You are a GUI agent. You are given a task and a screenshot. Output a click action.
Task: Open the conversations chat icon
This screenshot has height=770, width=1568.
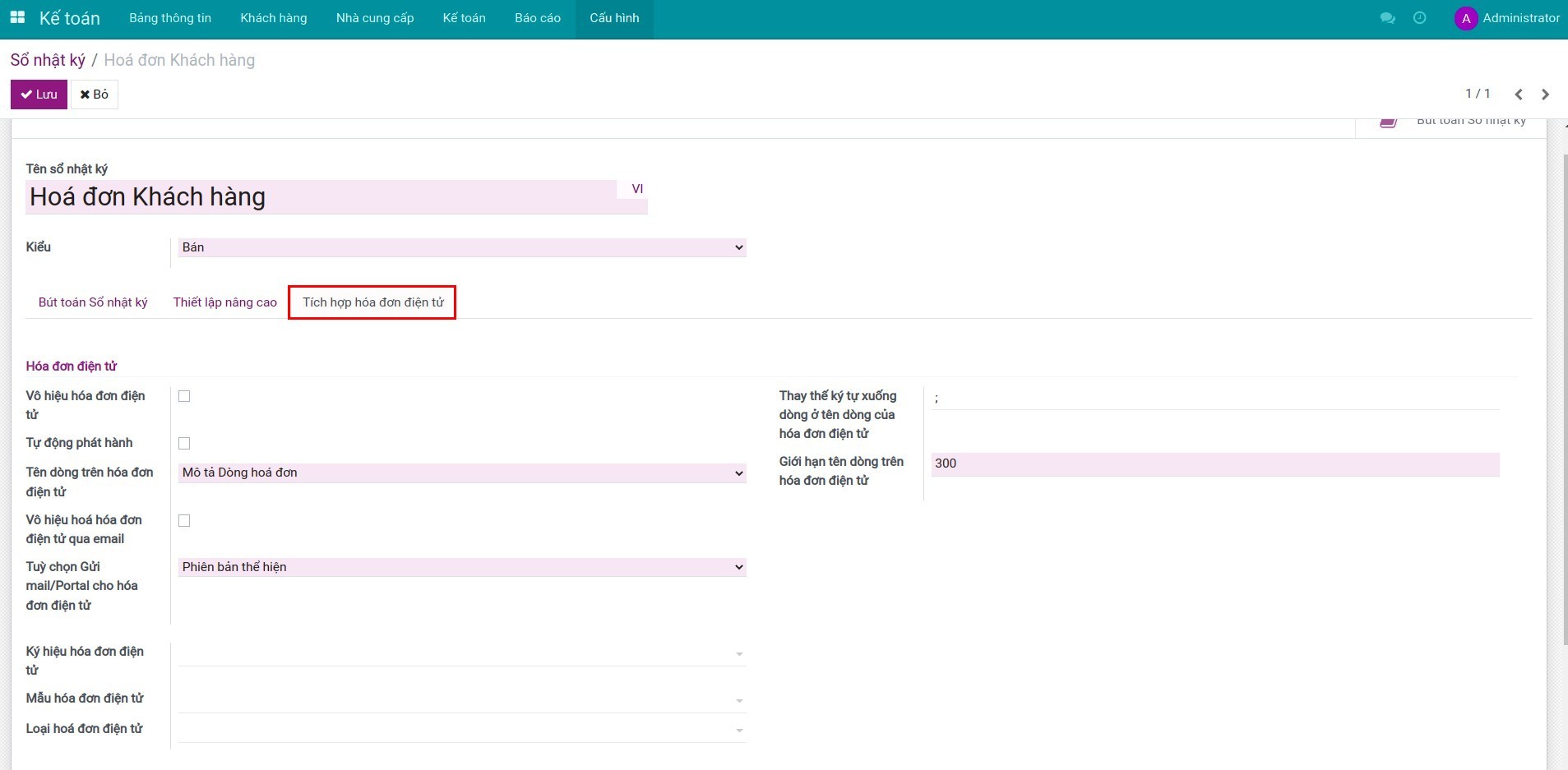[1387, 18]
